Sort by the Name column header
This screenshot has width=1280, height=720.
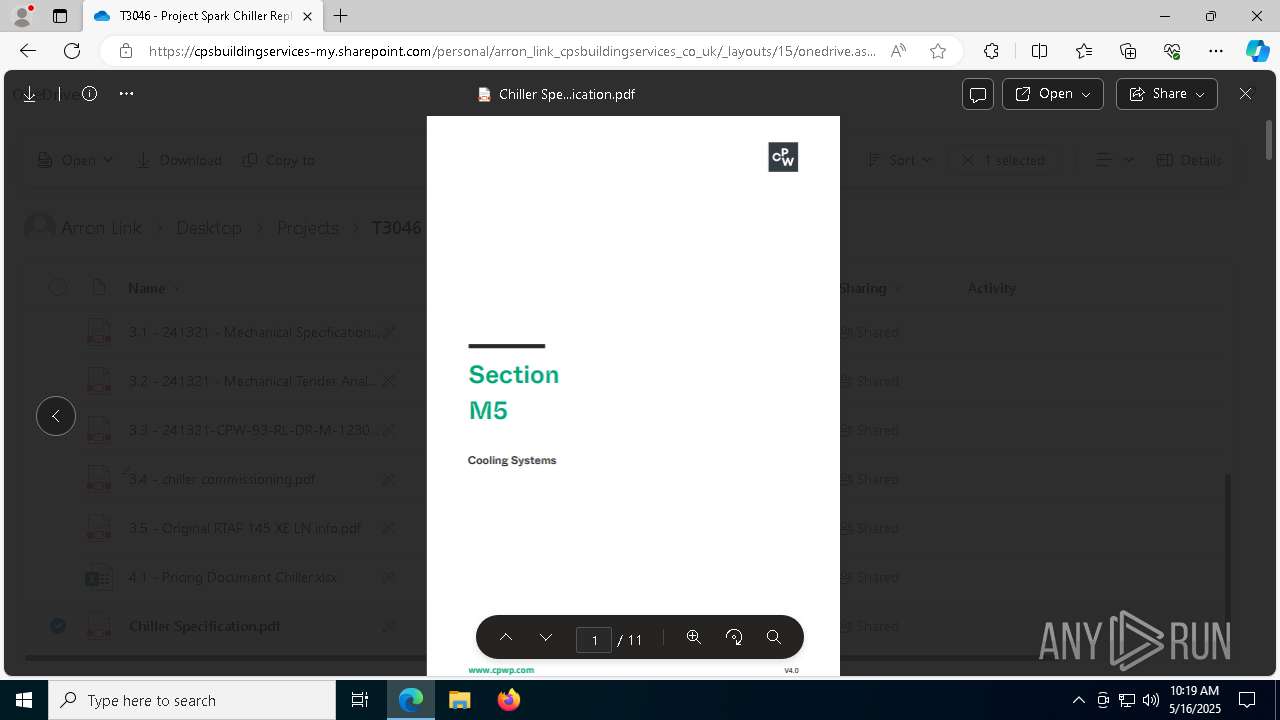(x=146, y=288)
